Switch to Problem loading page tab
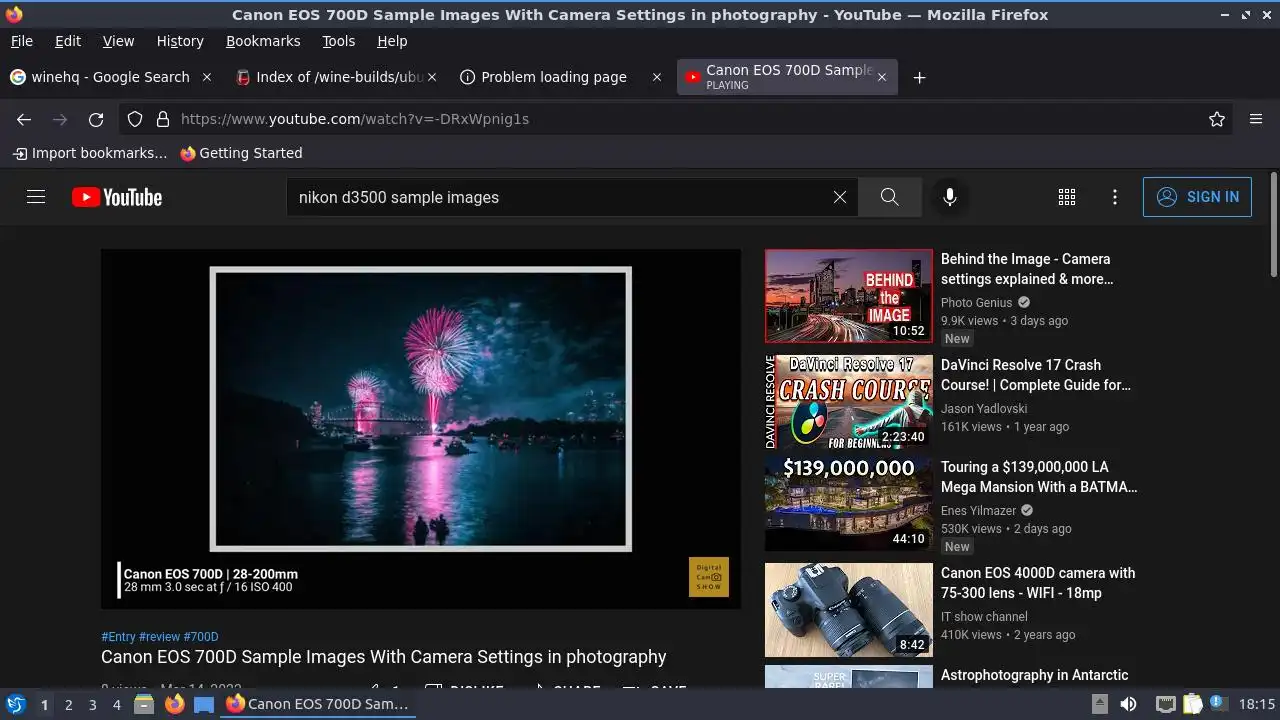 tap(554, 77)
